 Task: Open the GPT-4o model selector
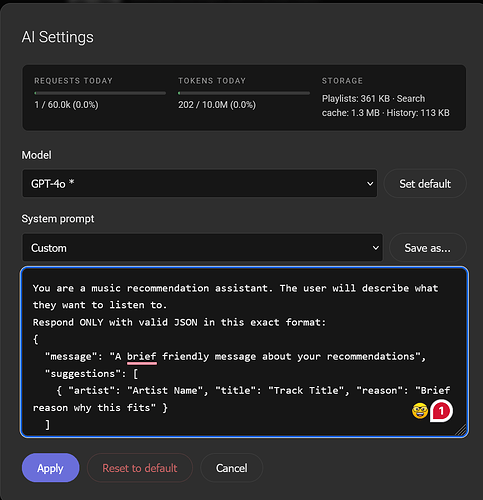pyautogui.click(x=200, y=184)
